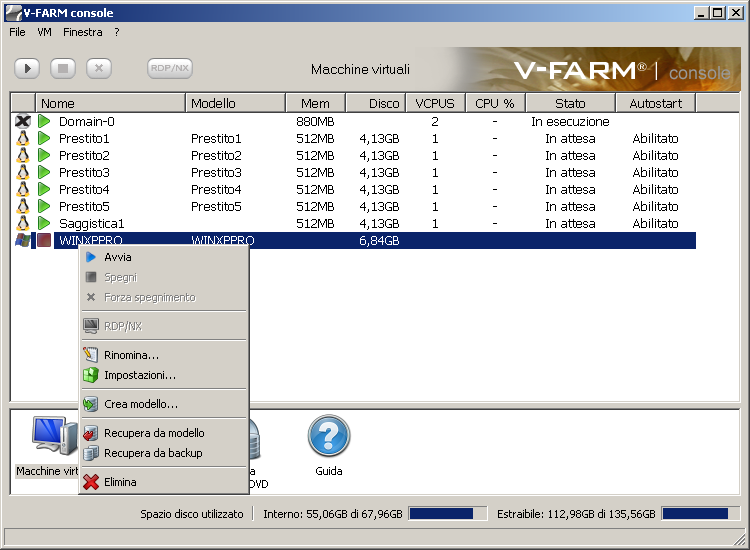Click the Mem column header
This screenshot has width=750, height=550.
click(315, 103)
